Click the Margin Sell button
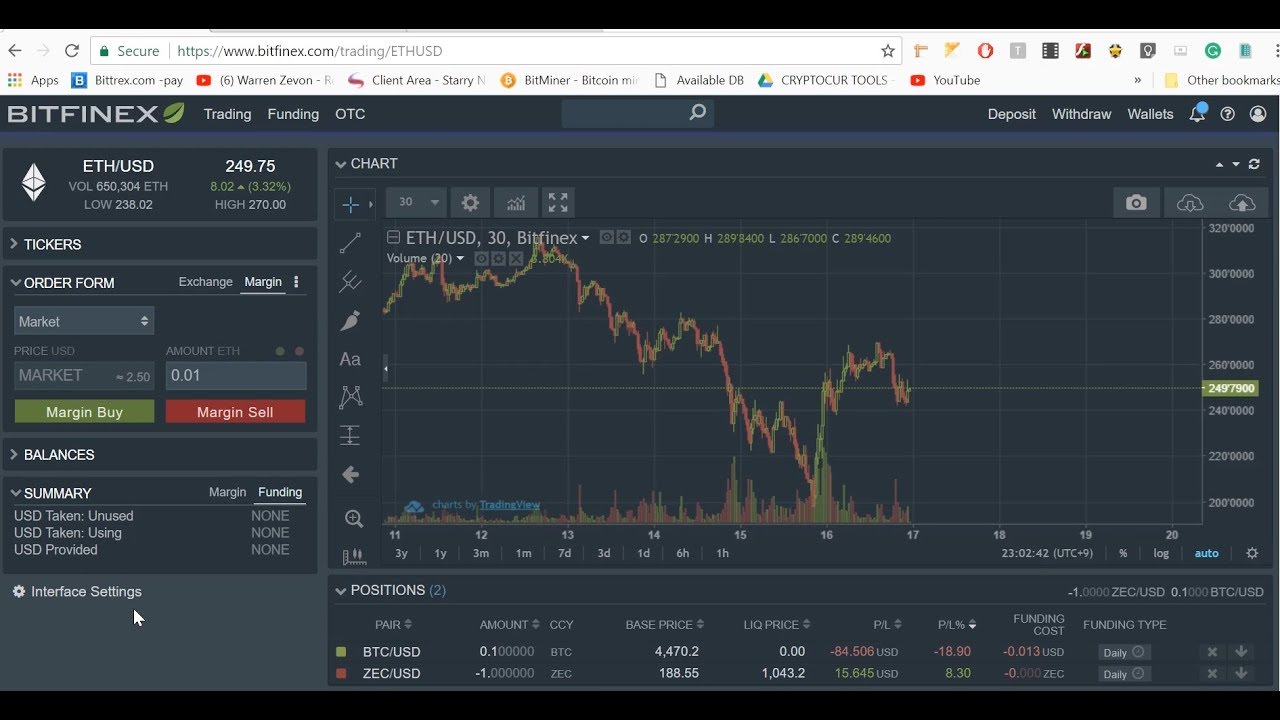This screenshot has height=720, width=1280. pyautogui.click(x=235, y=412)
